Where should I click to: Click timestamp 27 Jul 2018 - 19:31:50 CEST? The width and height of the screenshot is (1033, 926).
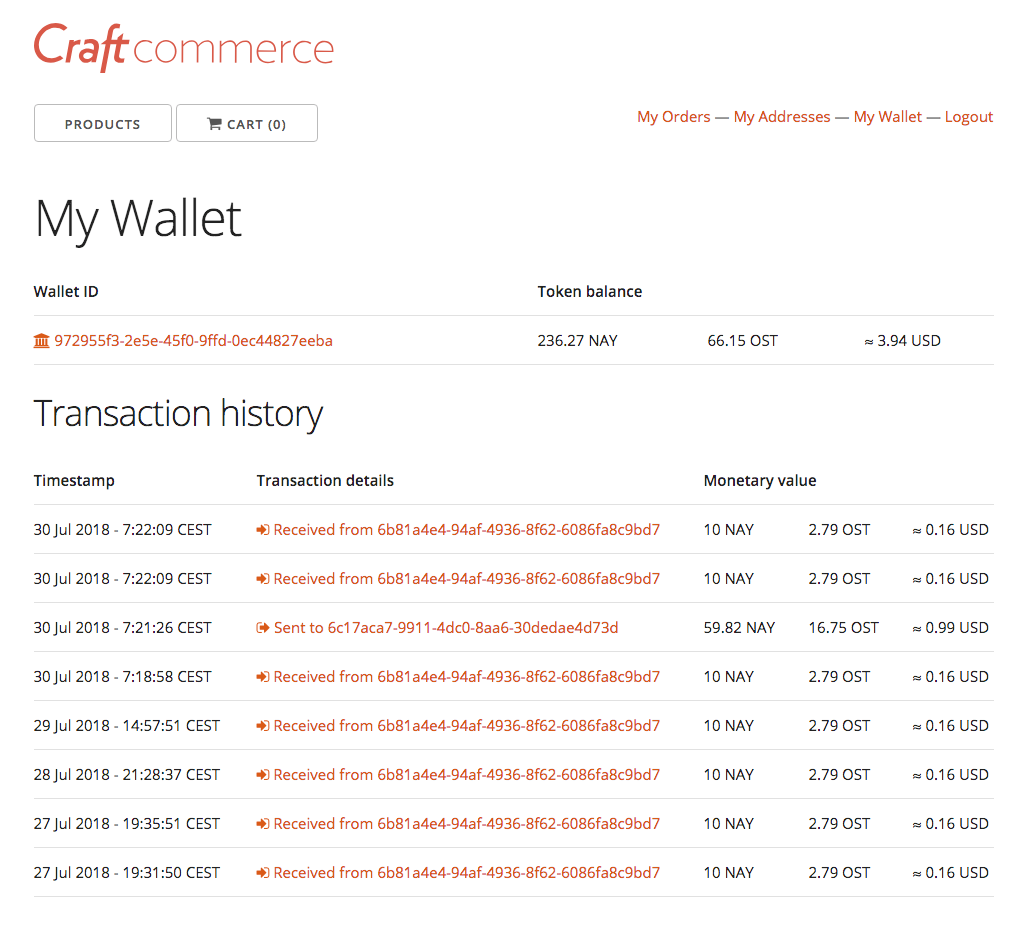click(126, 873)
